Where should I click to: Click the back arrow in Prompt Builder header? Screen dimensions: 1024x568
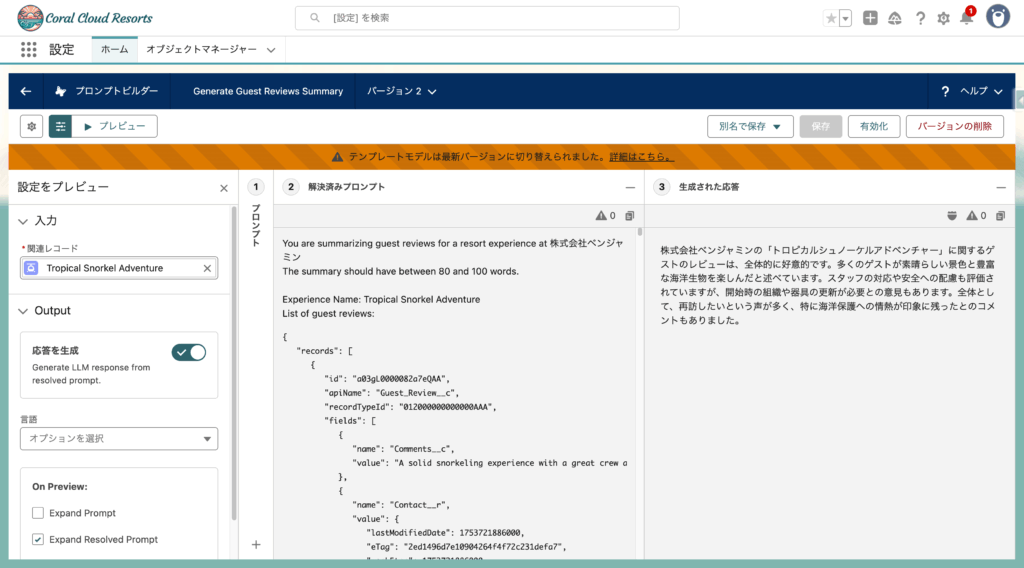click(x=26, y=91)
